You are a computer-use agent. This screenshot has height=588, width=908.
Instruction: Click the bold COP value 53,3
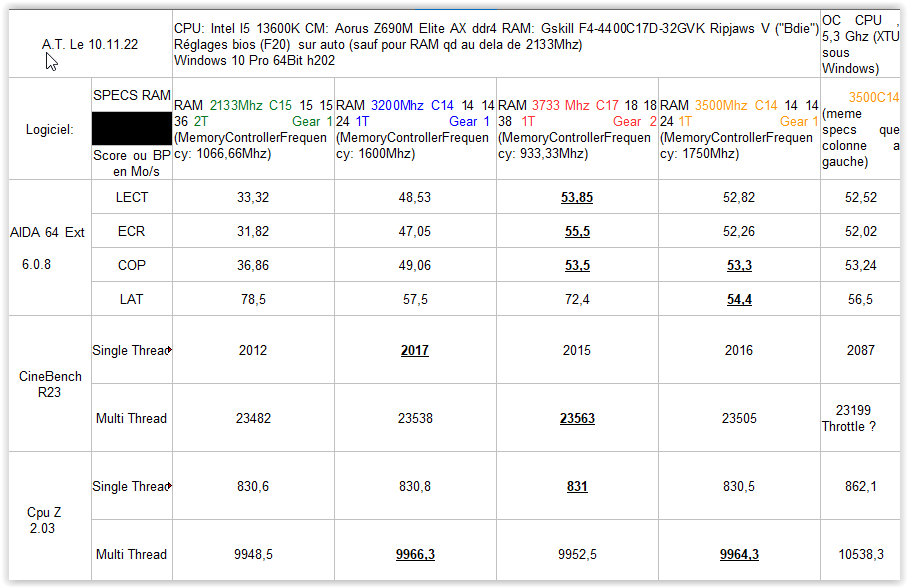pos(739,265)
